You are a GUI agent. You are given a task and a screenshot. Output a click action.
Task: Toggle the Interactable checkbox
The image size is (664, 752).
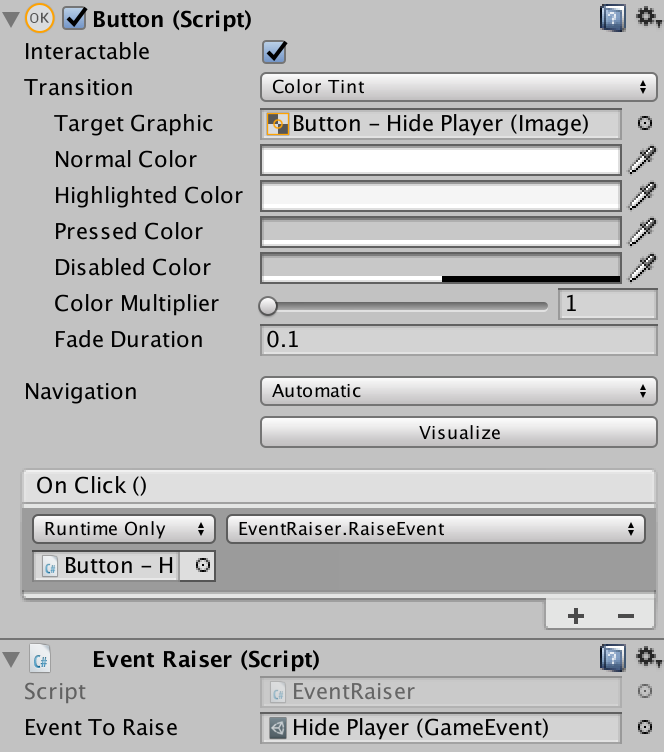tap(274, 52)
